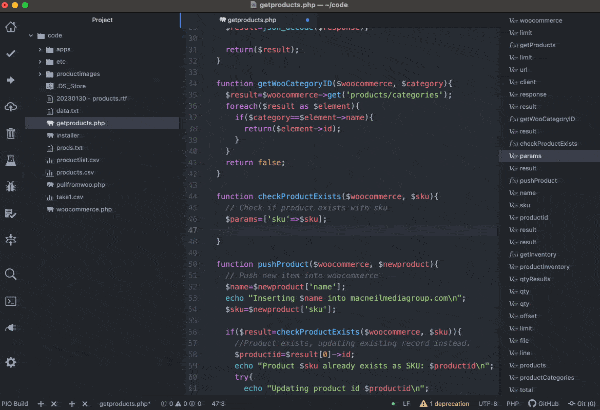600x410 pixels.
Task: Click the function icon beside getProducts in outline
Action: tap(514, 45)
